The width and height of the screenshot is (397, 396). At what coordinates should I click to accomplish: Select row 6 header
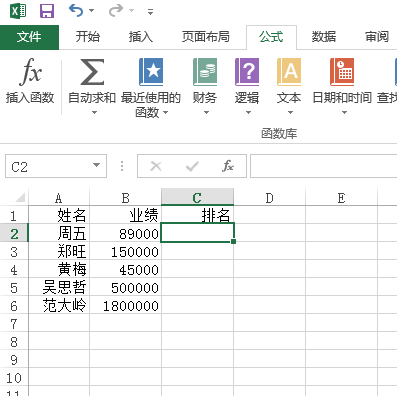pos(14,306)
